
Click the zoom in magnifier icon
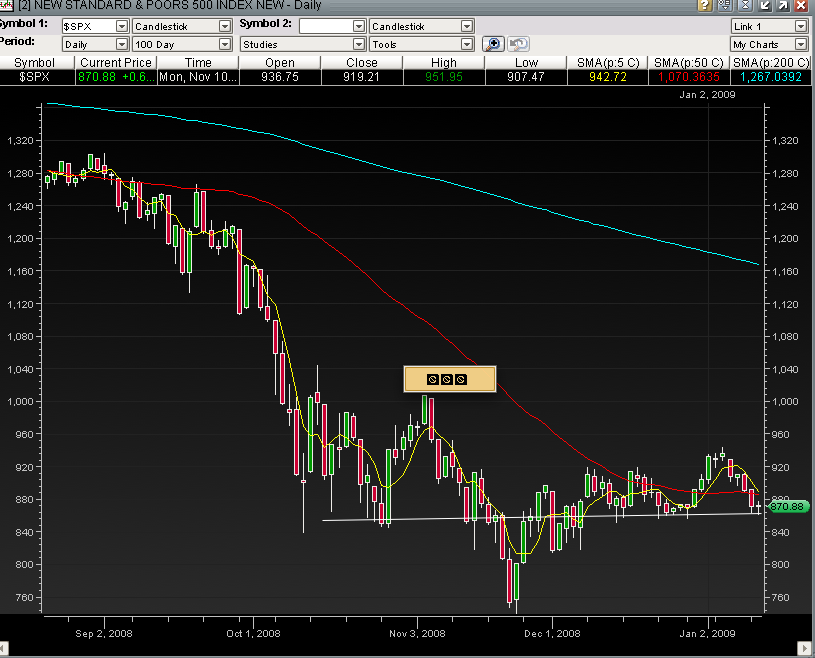(493, 44)
